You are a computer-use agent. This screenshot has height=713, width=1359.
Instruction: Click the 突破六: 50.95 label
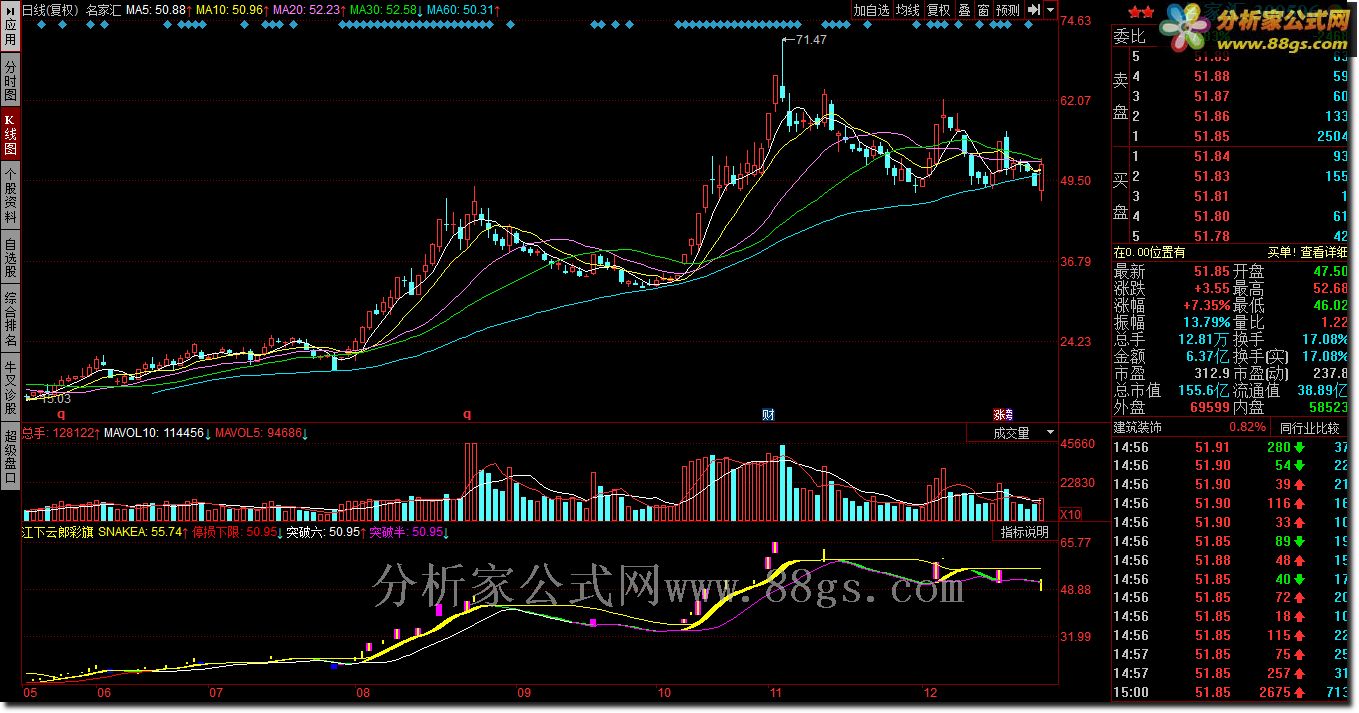pyautogui.click(x=322, y=532)
